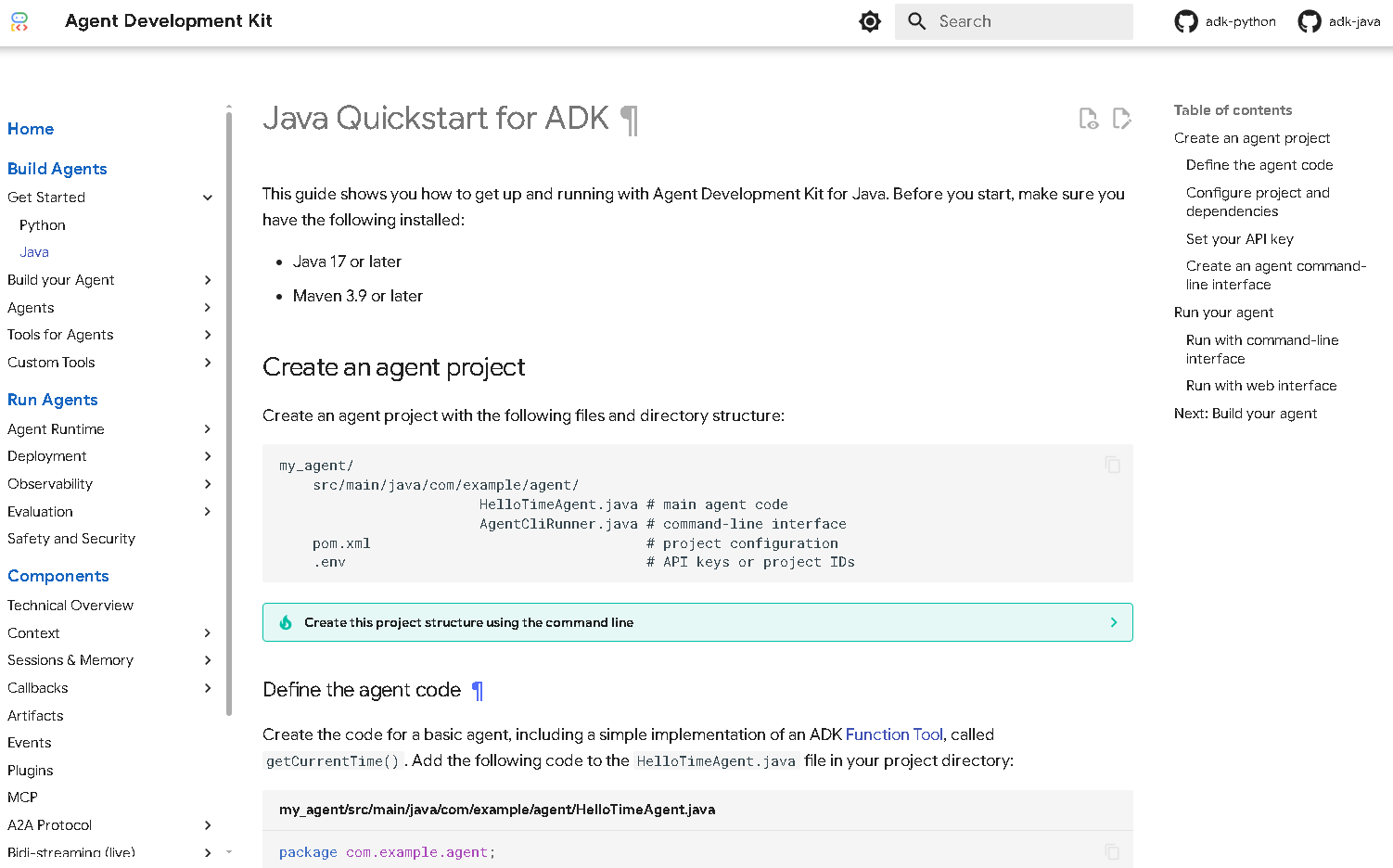This screenshot has width=1393, height=868.
Task: Expand the Build your Agent section
Action: click(x=208, y=280)
